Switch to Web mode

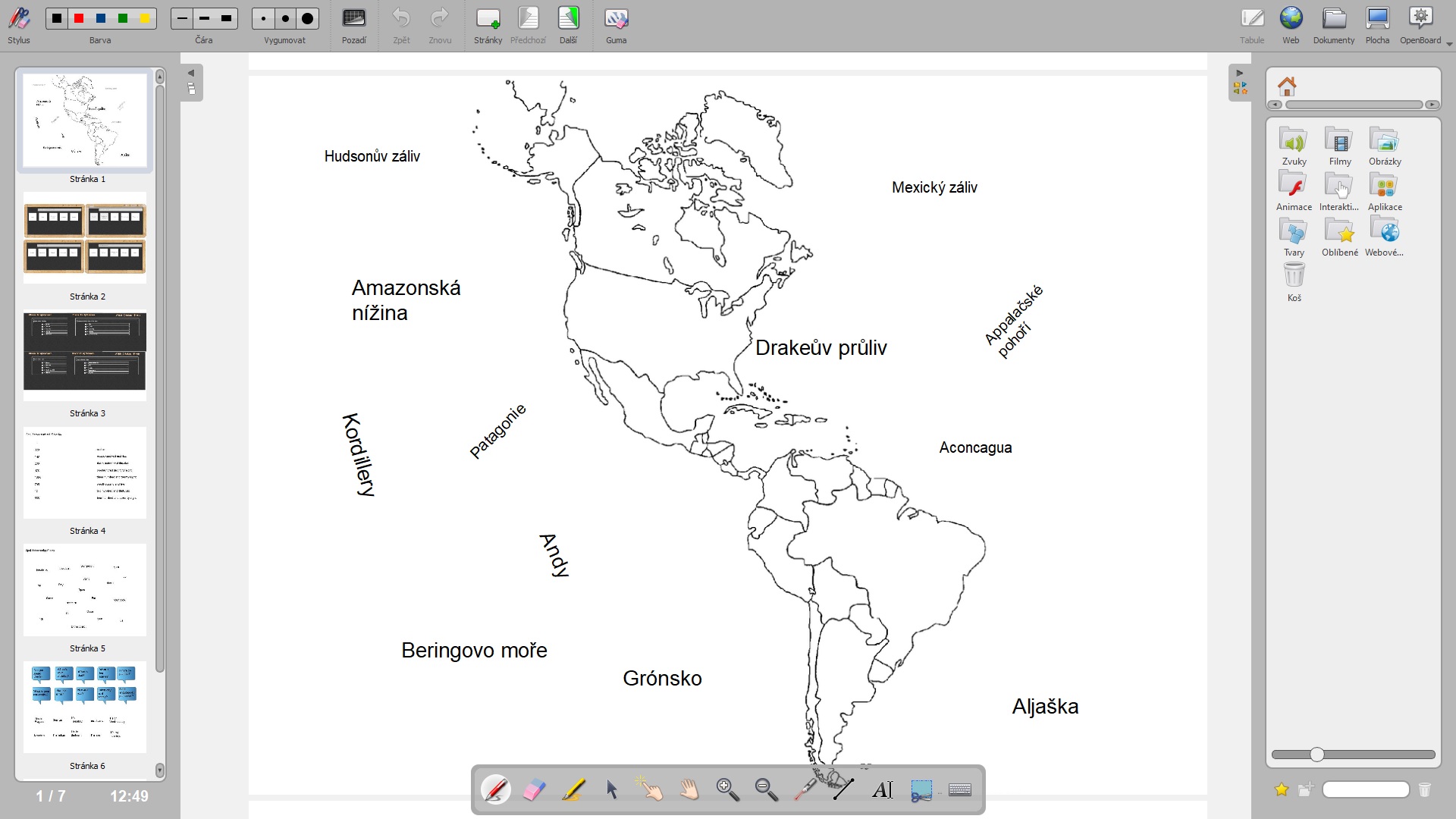tap(1292, 25)
